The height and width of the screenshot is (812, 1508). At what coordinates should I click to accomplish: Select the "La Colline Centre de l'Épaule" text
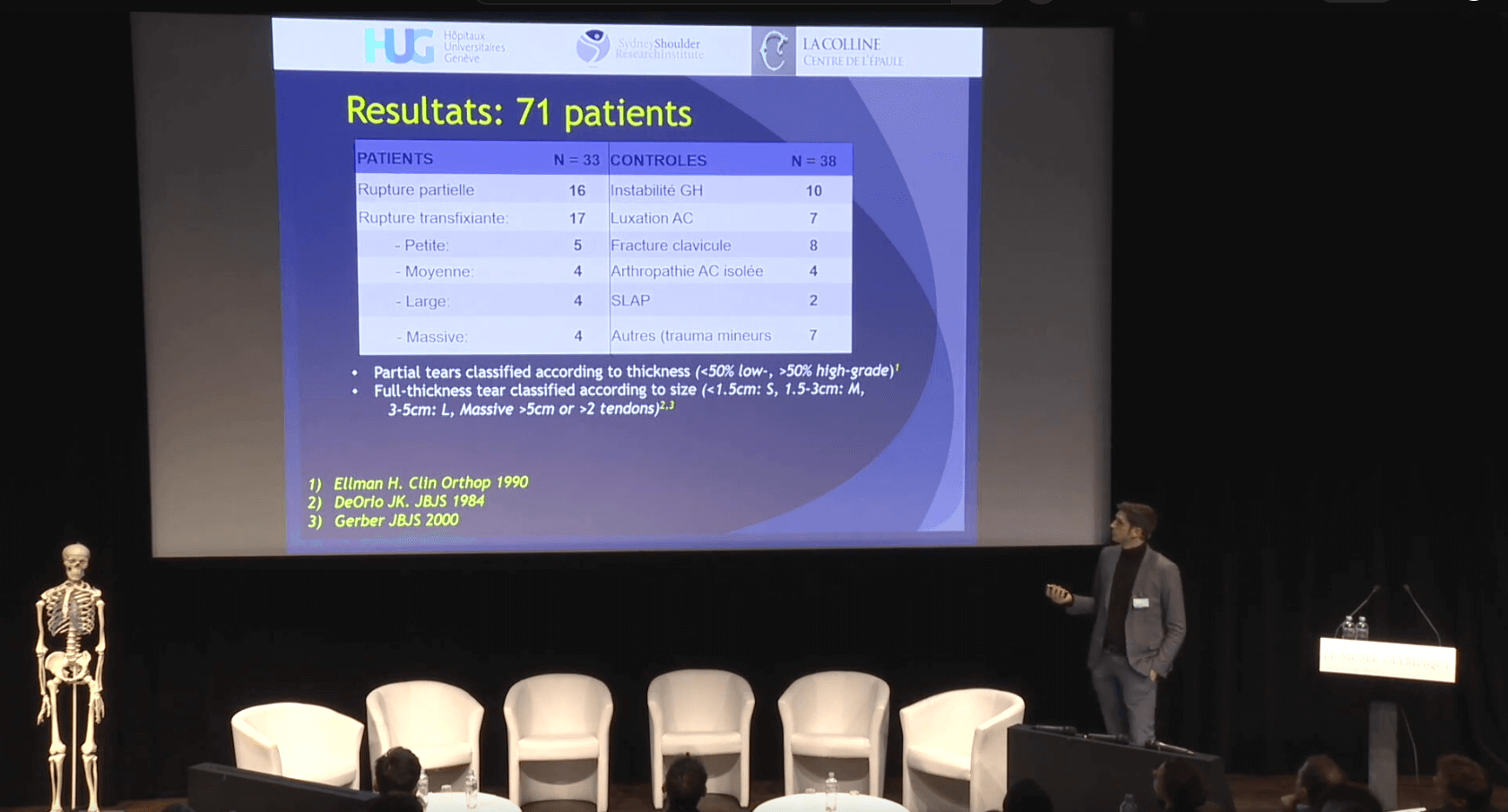(853, 52)
